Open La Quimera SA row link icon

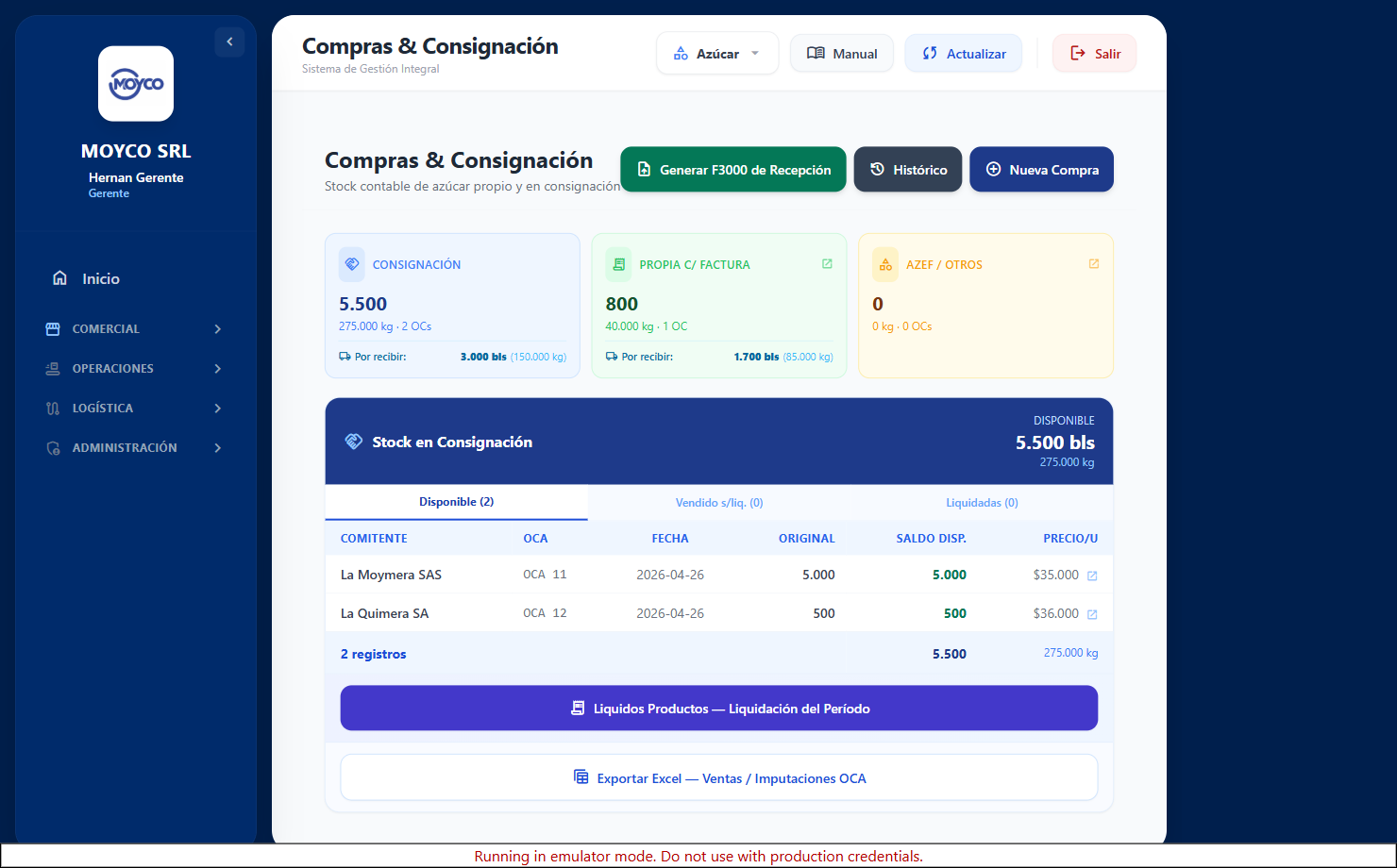click(1092, 614)
